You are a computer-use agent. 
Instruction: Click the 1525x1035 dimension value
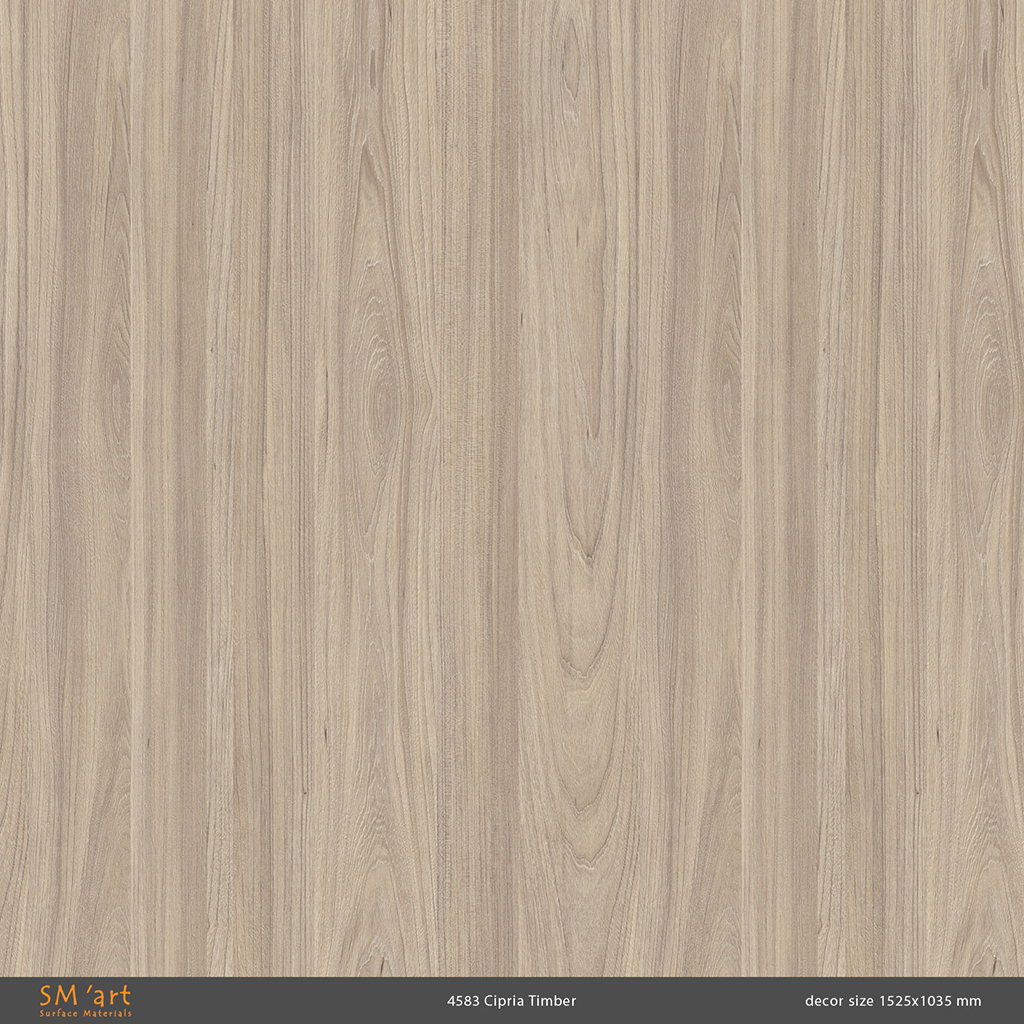917,1001
